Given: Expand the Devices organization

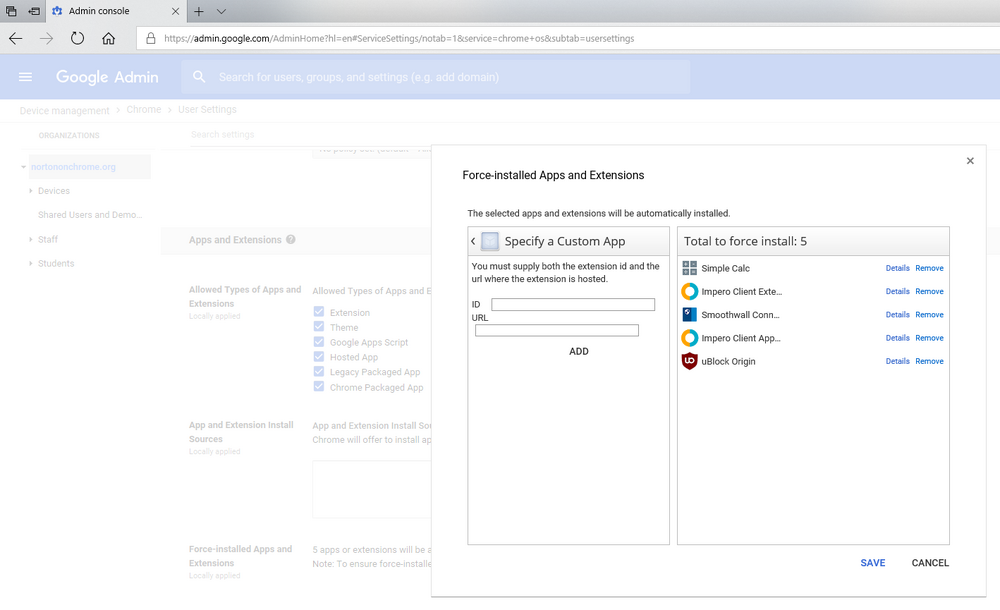Looking at the screenshot, I should point(31,191).
